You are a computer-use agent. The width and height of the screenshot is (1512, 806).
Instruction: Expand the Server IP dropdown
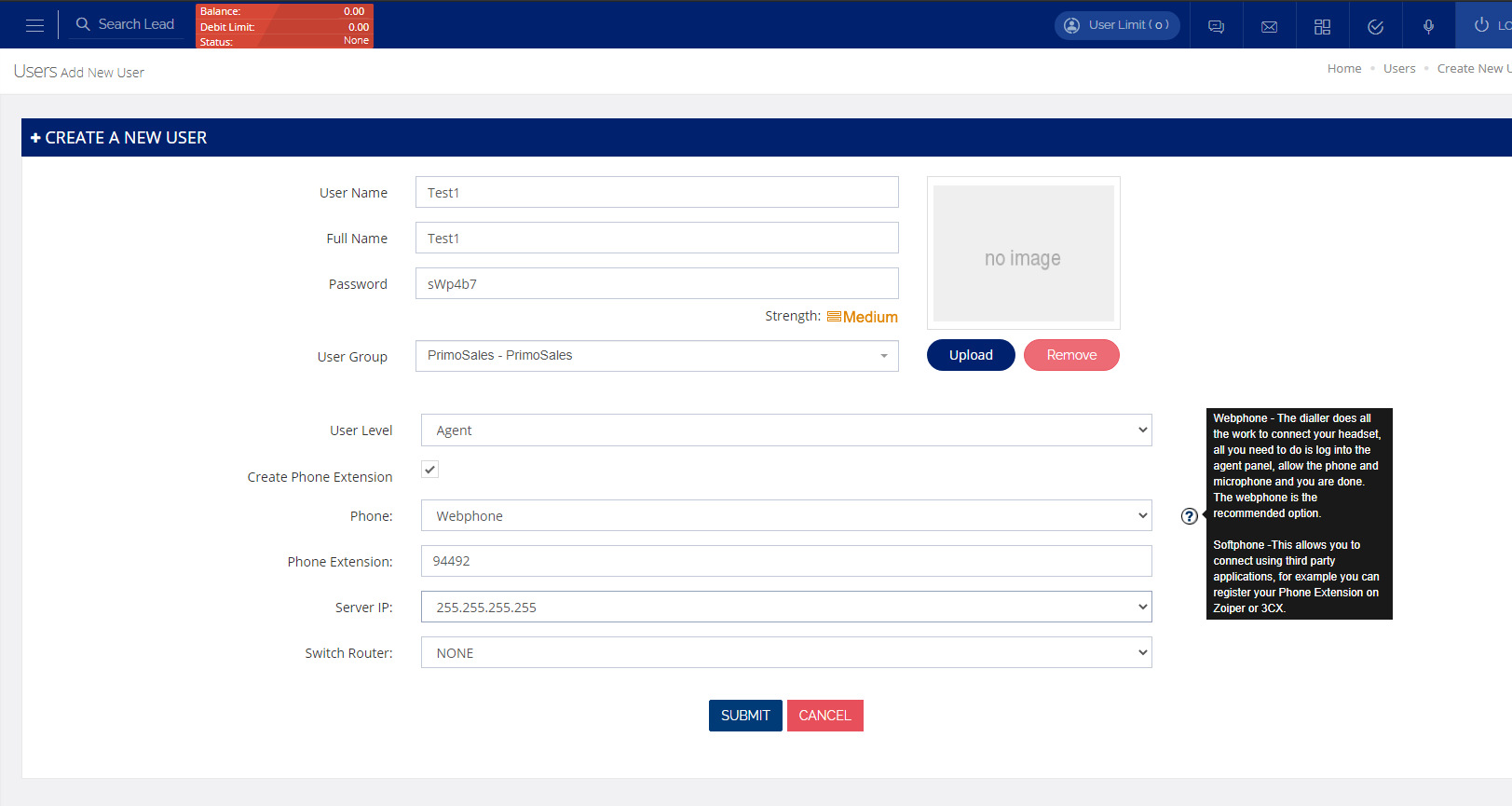(x=785, y=608)
